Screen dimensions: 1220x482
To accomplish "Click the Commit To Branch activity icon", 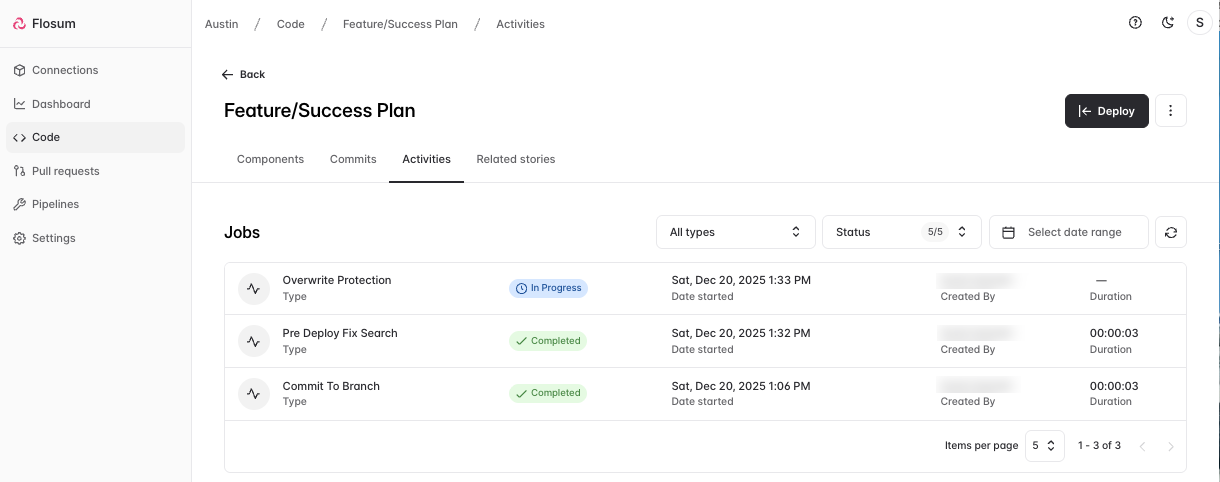I will tap(254, 394).
